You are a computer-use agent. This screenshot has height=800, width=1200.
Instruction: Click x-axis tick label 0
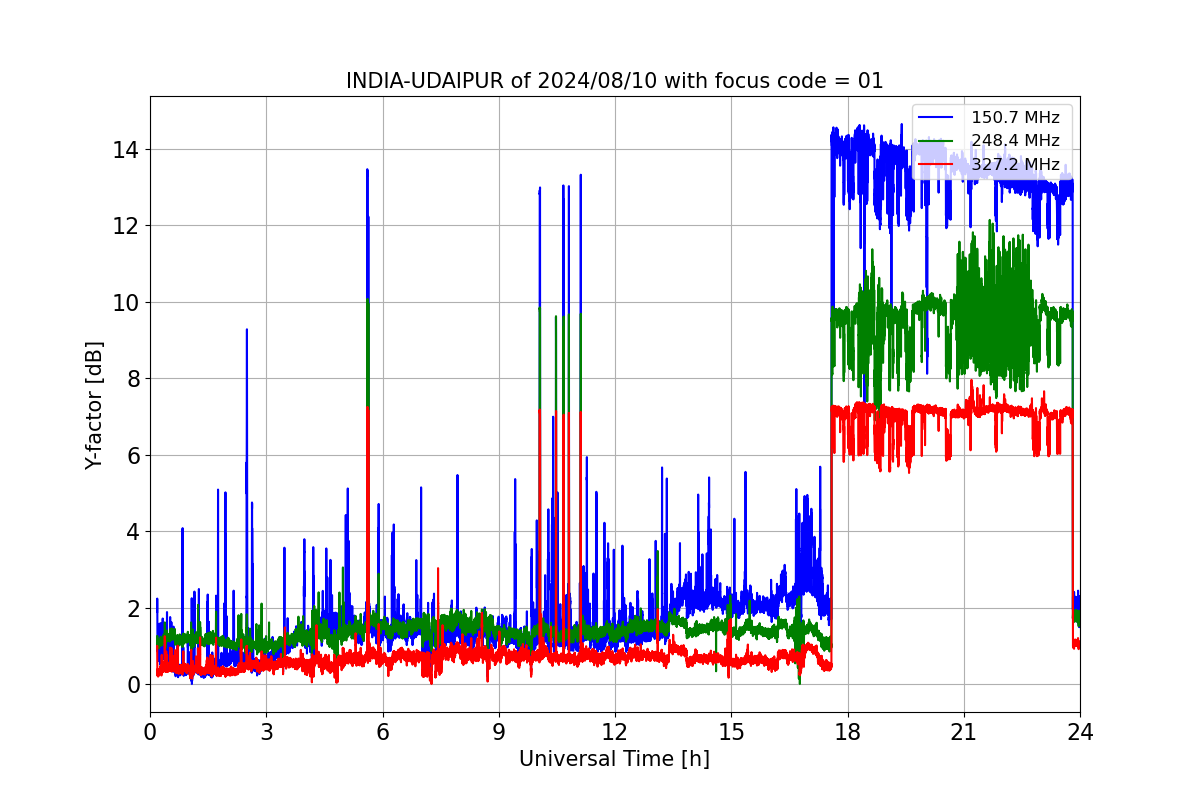tap(150, 731)
